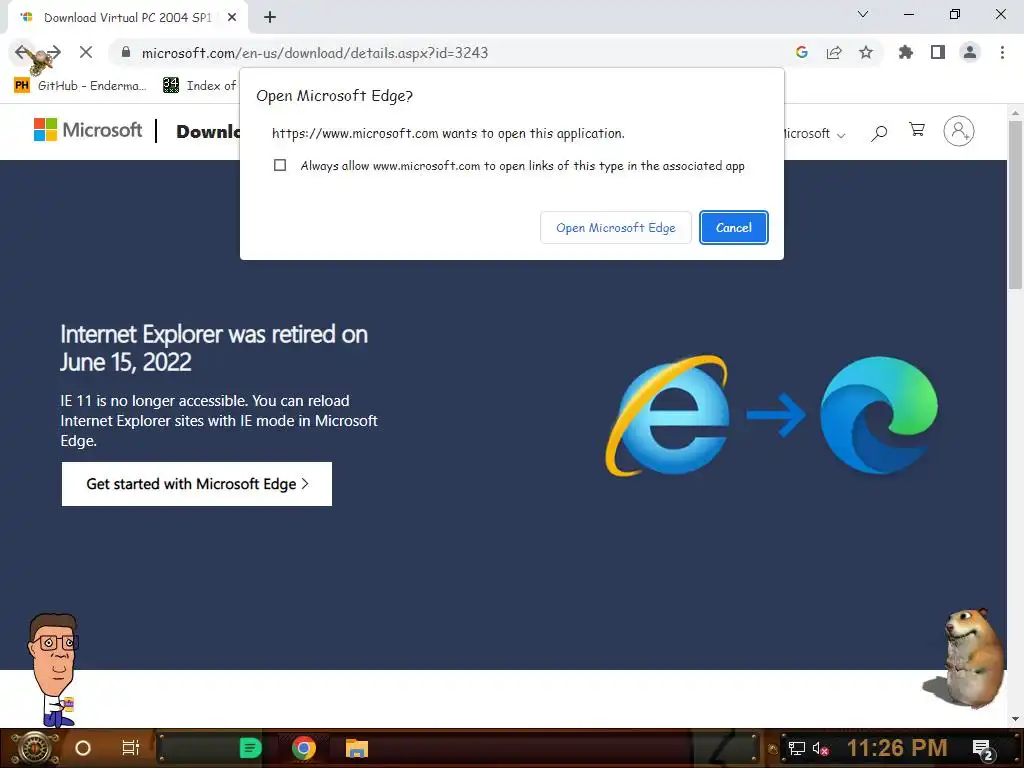This screenshot has height=768, width=1024.
Task: Open the Start menu steampunk button
Action: 34,748
